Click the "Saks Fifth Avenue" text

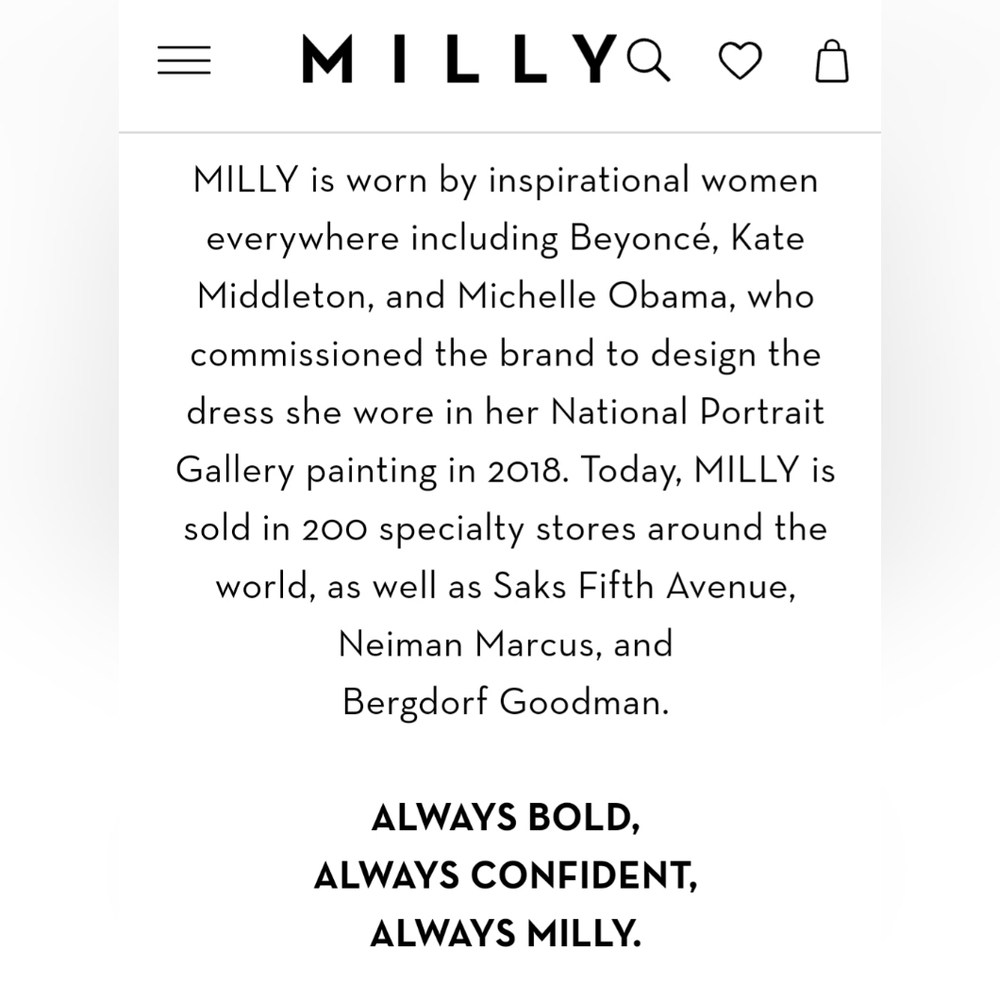point(643,585)
